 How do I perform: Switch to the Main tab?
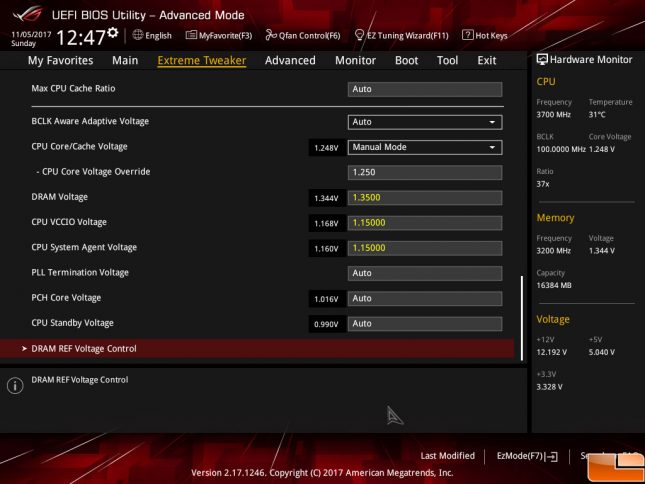coord(125,60)
